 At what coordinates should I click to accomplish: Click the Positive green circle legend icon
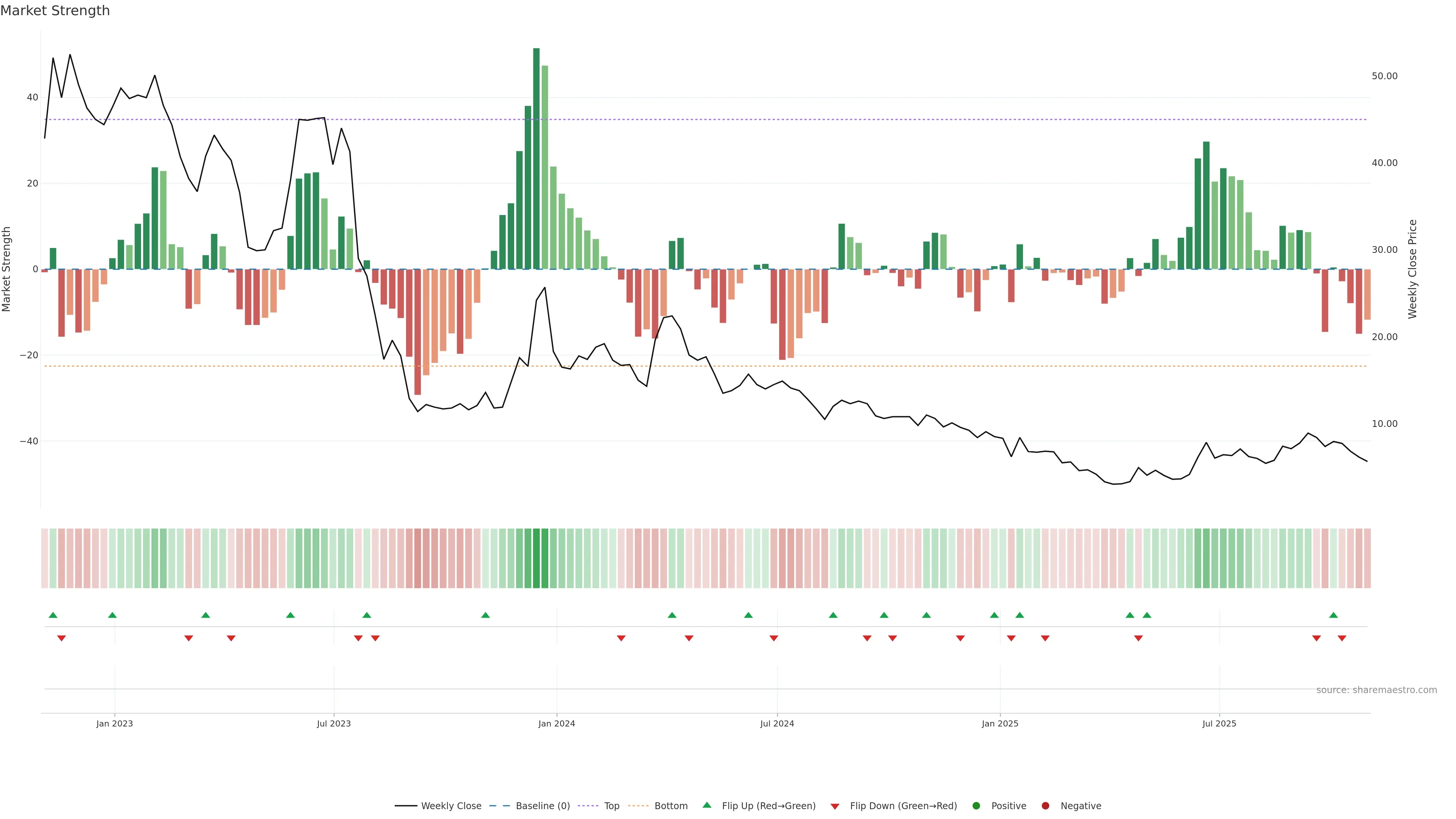(x=976, y=806)
